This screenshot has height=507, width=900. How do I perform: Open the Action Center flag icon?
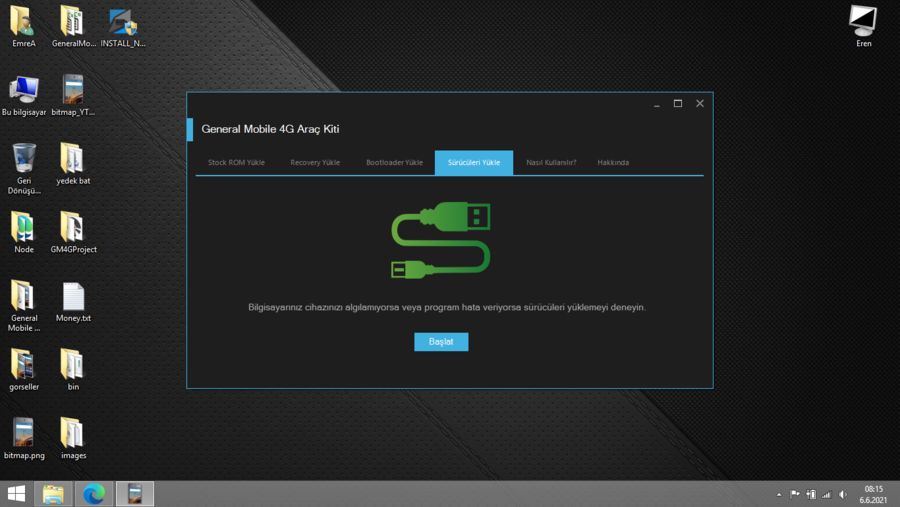pos(794,494)
